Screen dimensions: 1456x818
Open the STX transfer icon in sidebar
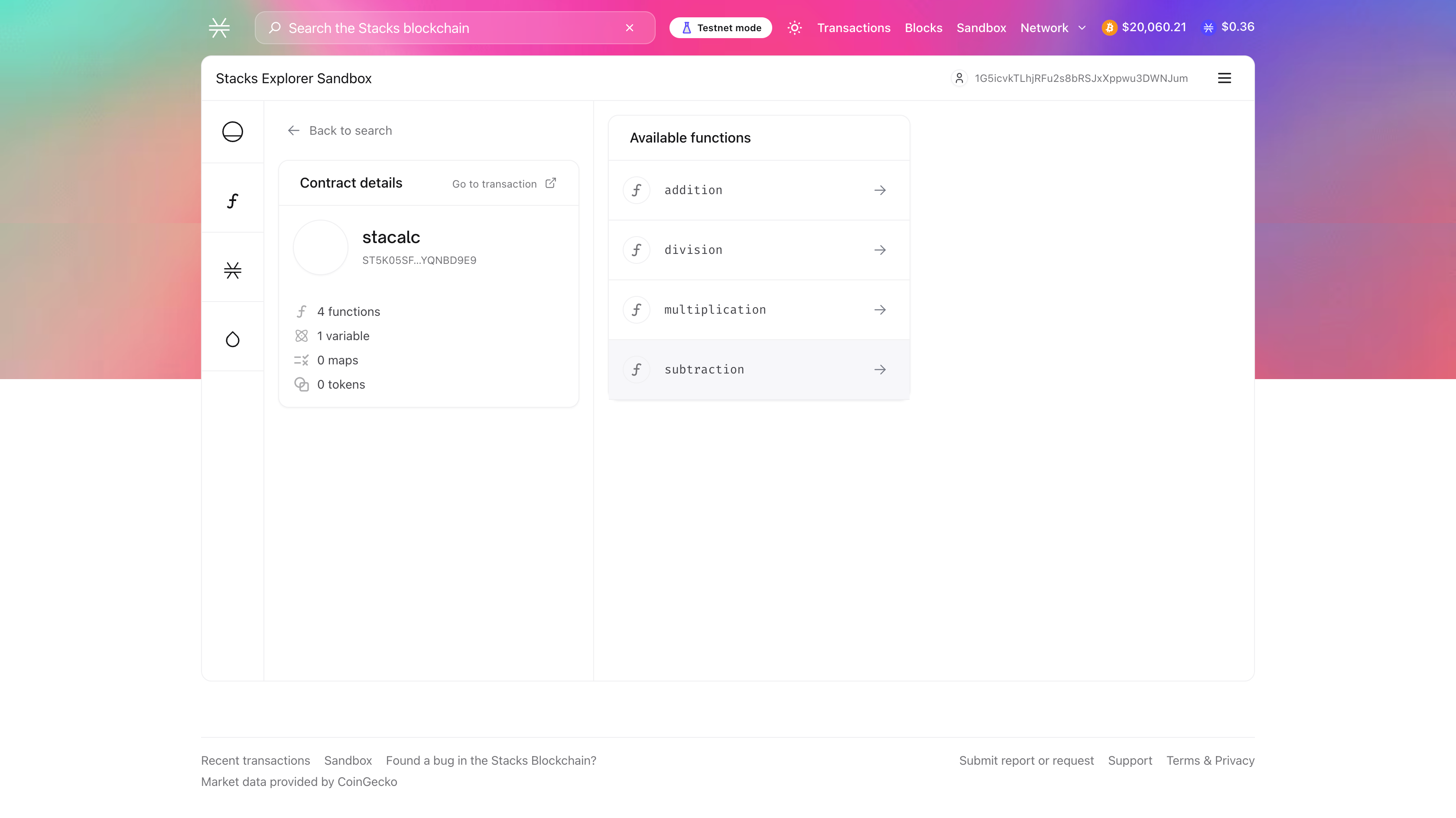(232, 270)
